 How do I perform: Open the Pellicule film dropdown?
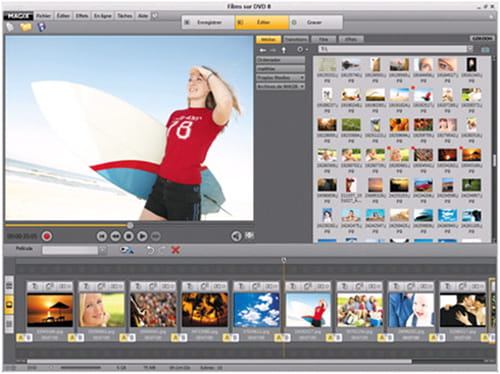pos(74,250)
